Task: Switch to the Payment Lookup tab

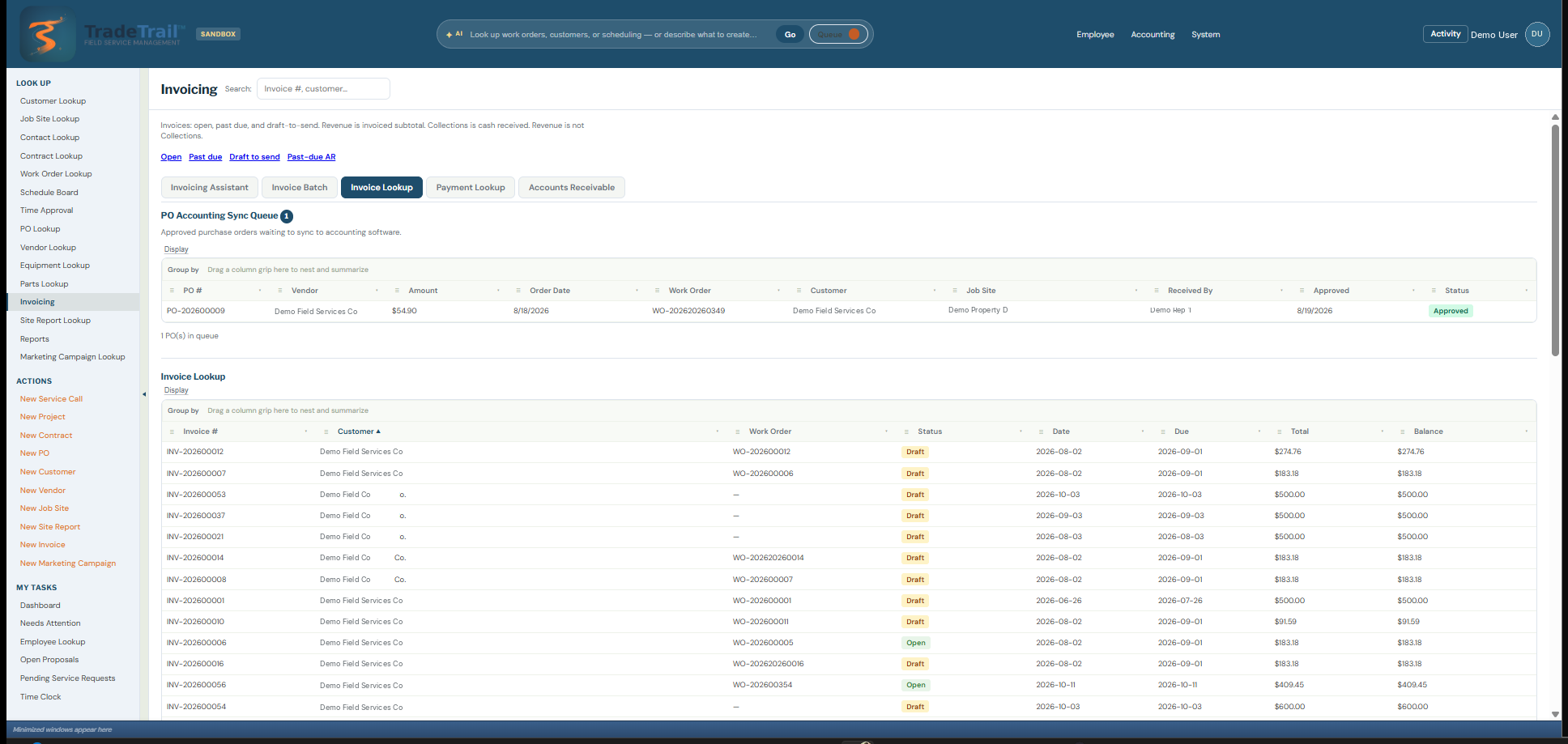Action: click(x=471, y=187)
